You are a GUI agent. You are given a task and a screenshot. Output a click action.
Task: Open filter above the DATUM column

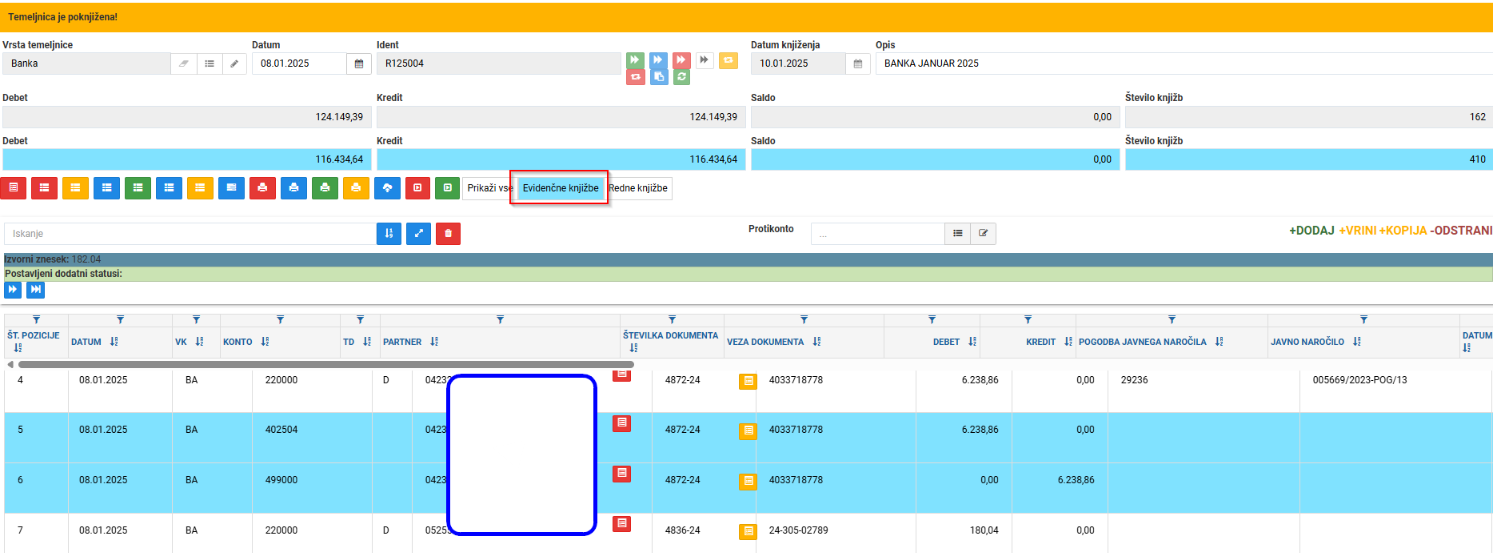click(120, 319)
